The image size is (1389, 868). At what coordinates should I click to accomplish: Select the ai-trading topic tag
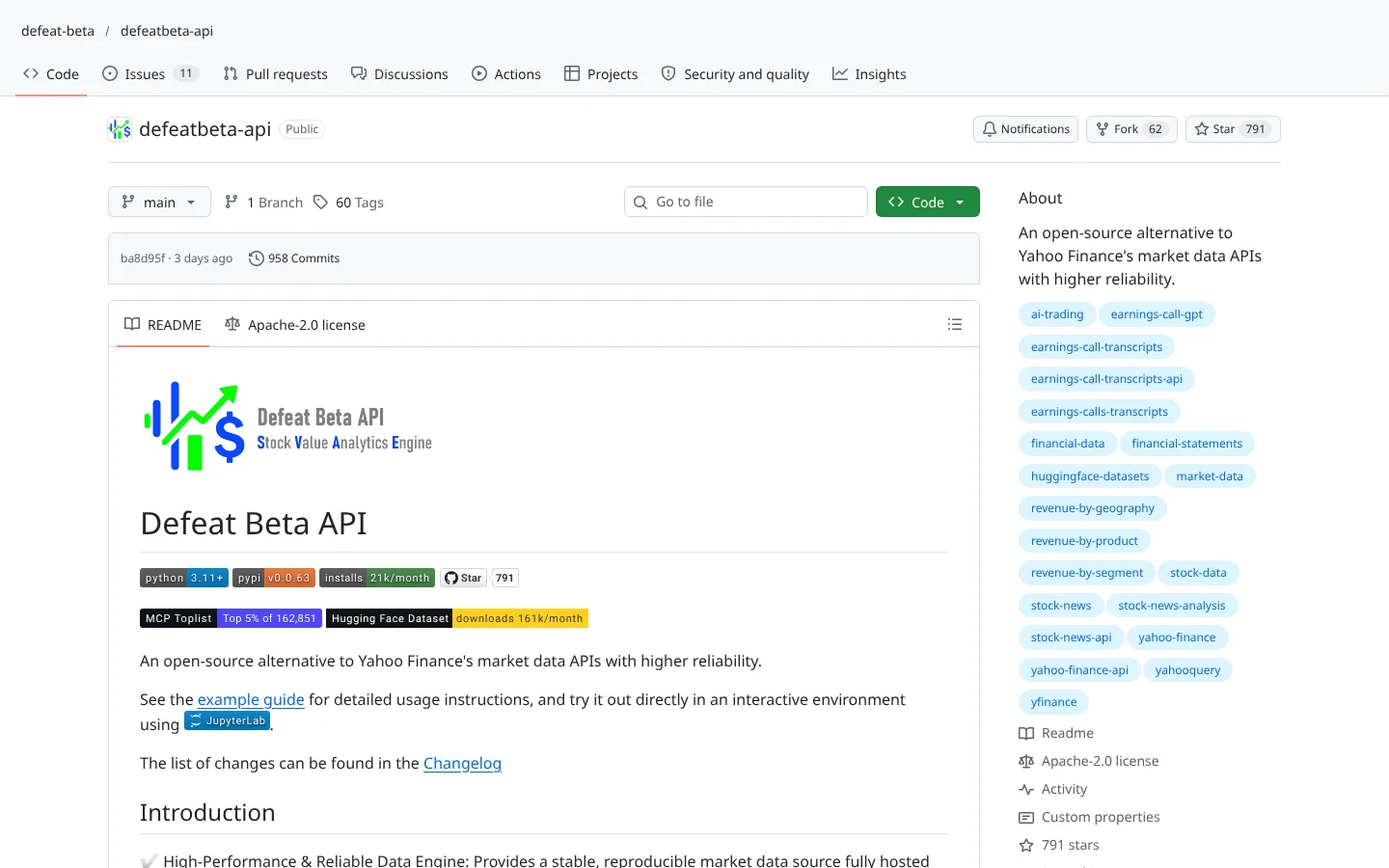coord(1057,314)
